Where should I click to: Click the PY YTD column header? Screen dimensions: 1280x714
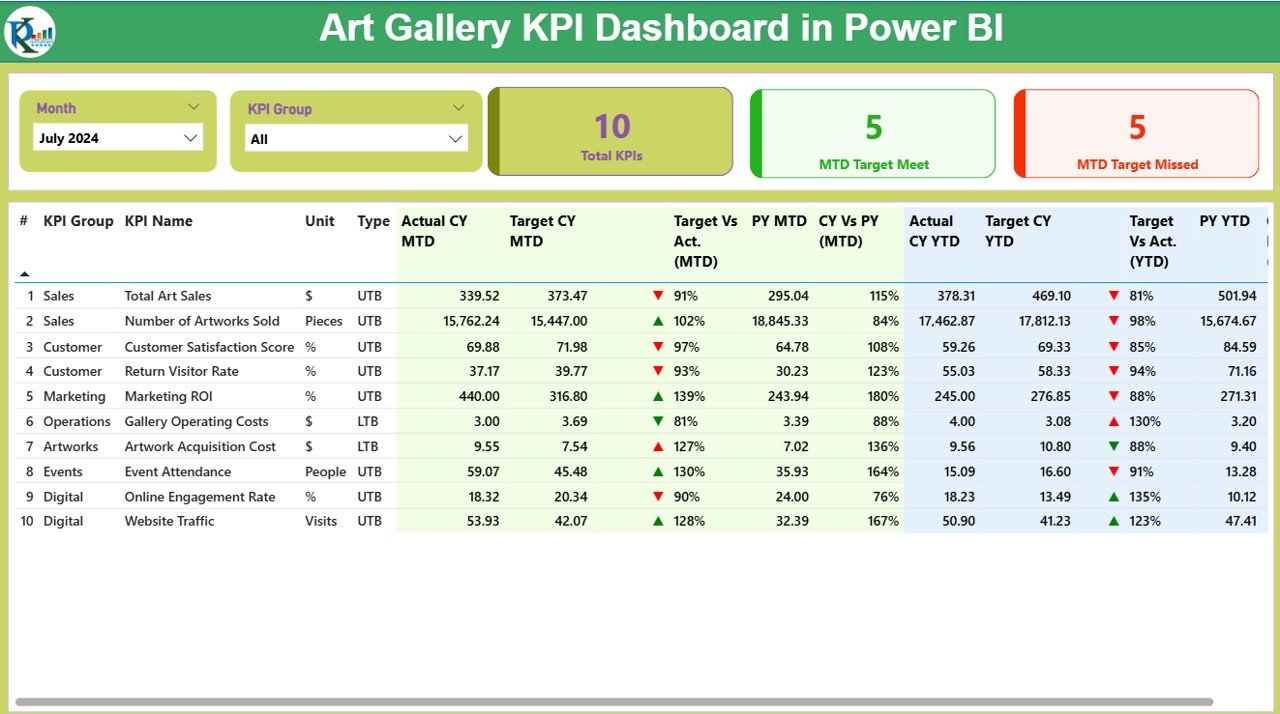pos(1224,221)
